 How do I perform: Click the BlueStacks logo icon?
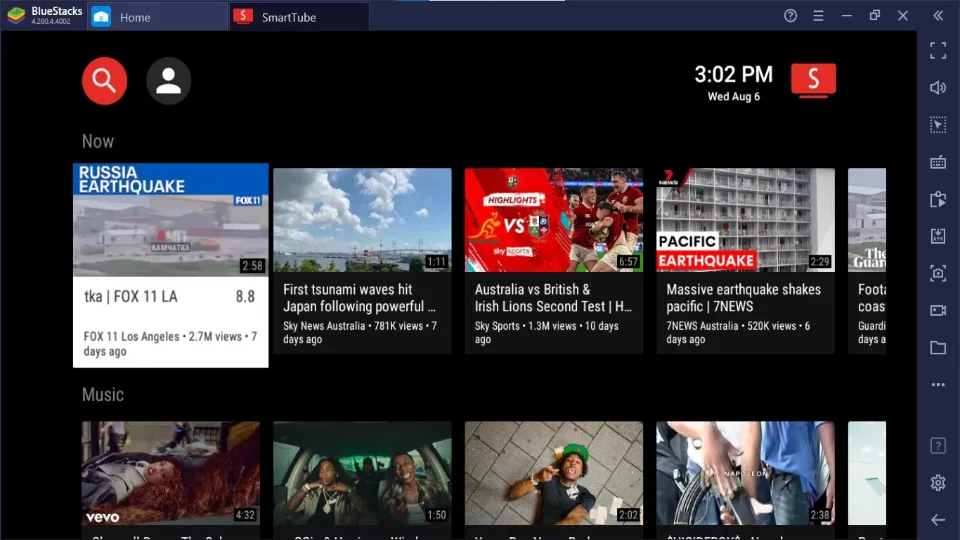coord(17,15)
